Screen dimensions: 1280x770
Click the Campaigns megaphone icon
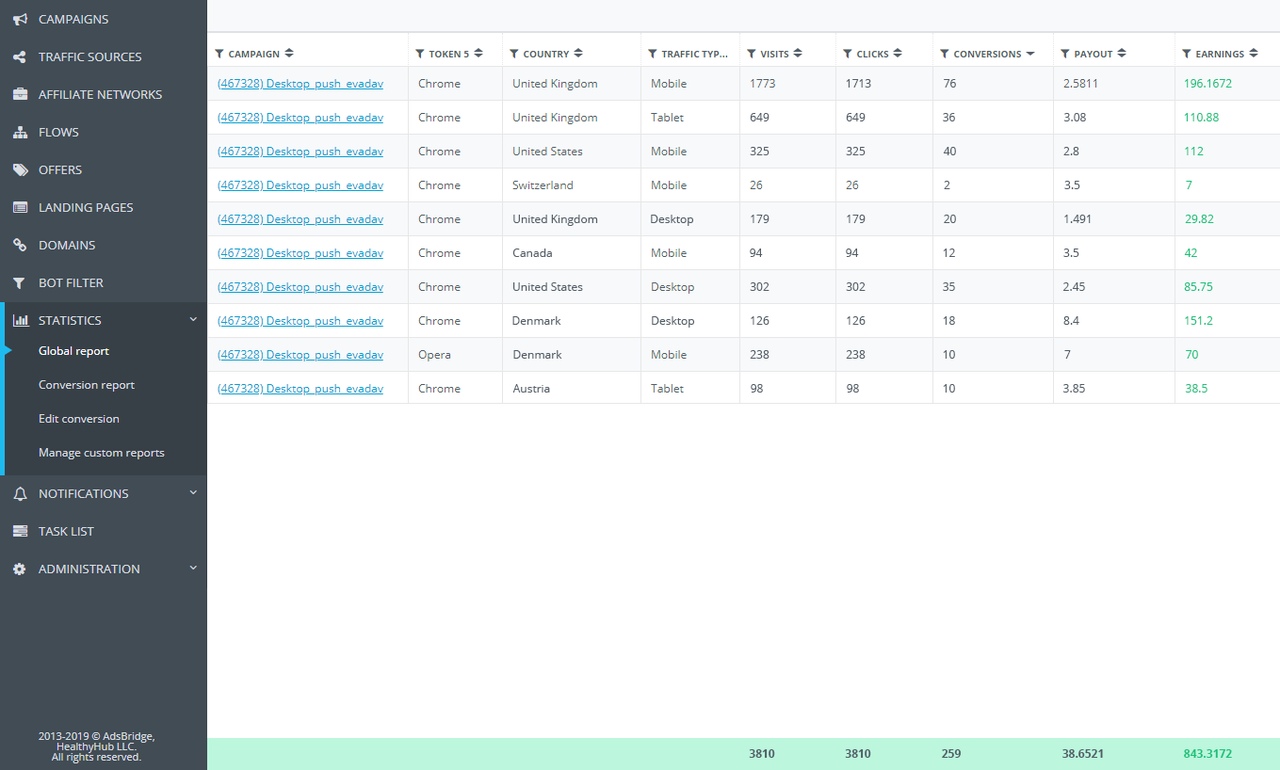coord(20,19)
